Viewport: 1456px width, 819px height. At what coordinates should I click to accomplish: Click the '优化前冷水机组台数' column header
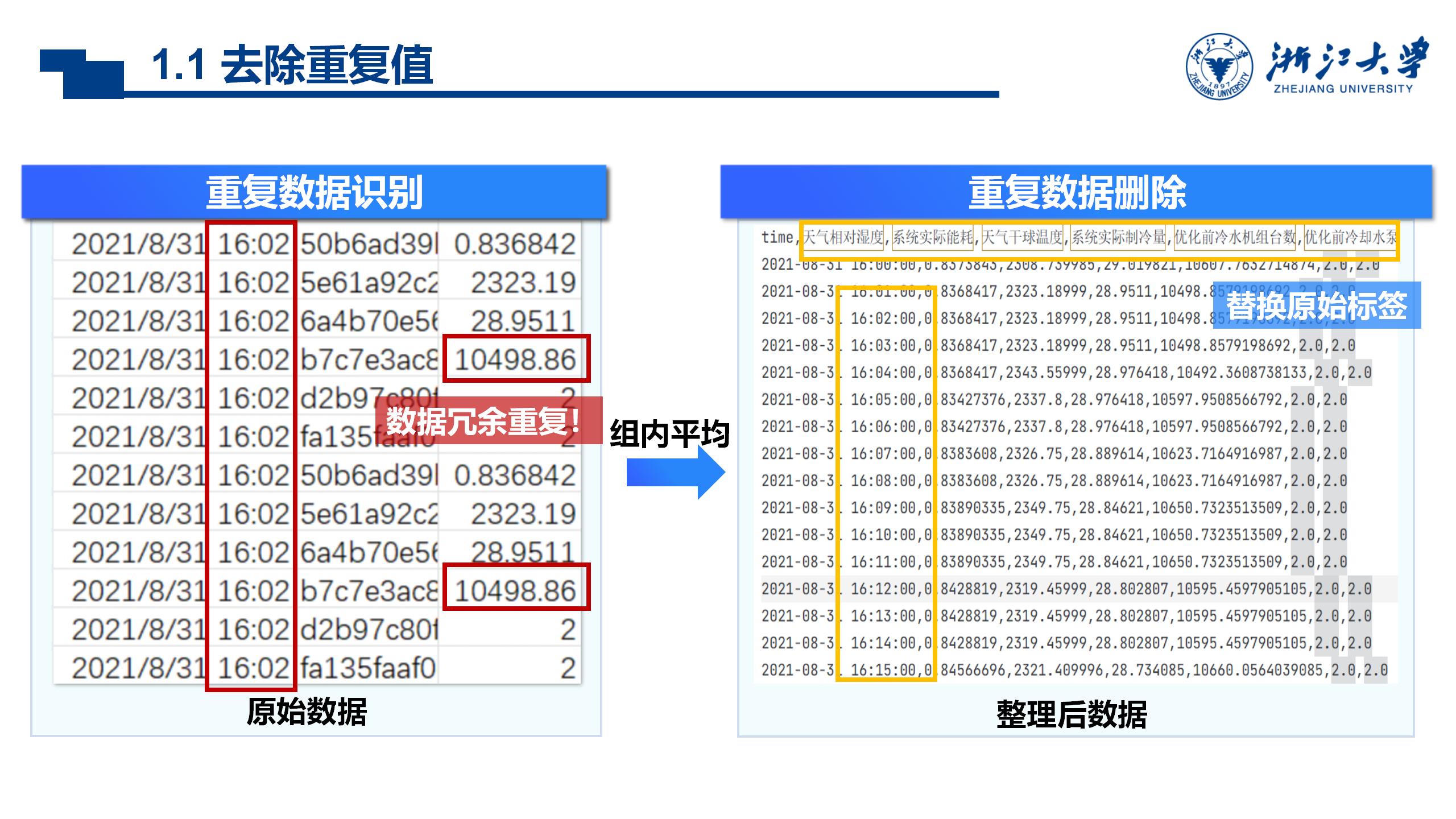1235,237
